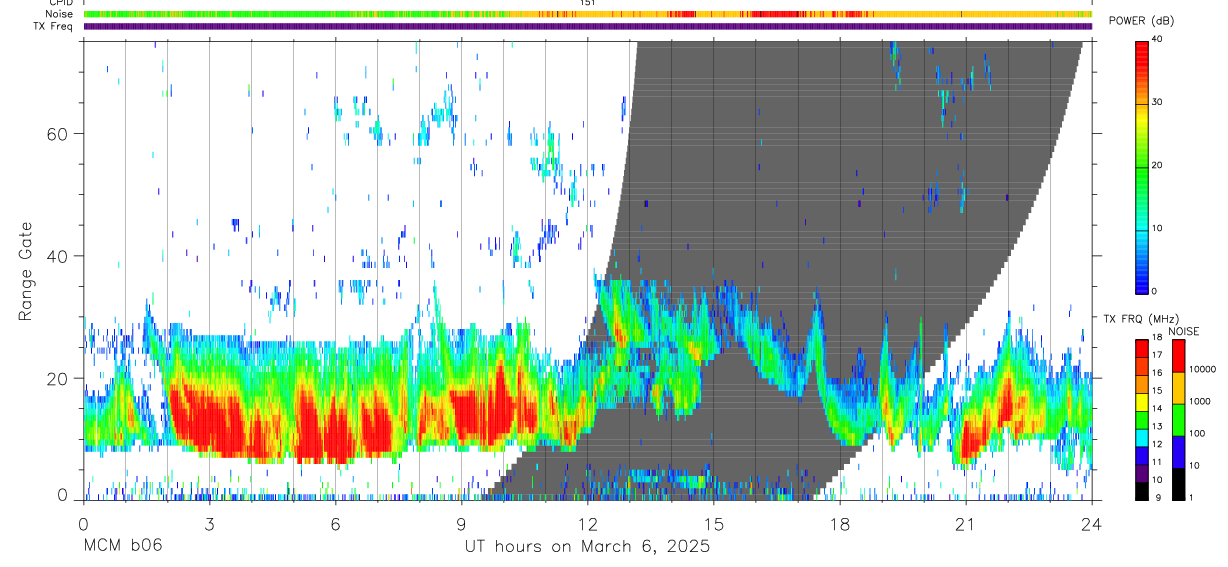Select the 3 UT hour axis label
Viewport: 1228px width, 567px height.
point(208,524)
